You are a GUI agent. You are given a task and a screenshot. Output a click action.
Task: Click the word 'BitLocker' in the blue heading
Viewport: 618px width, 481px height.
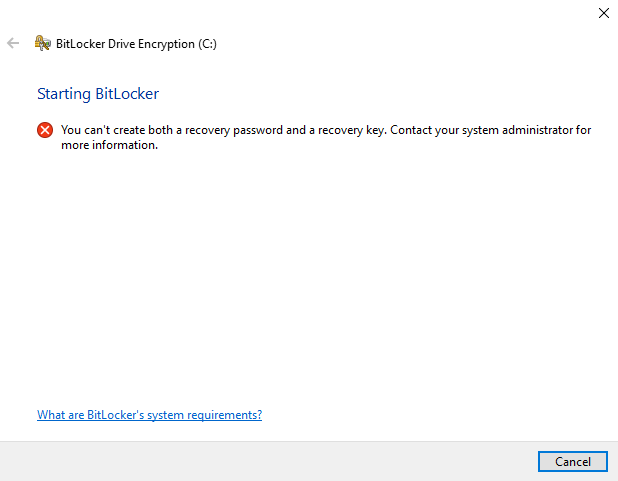click(127, 94)
